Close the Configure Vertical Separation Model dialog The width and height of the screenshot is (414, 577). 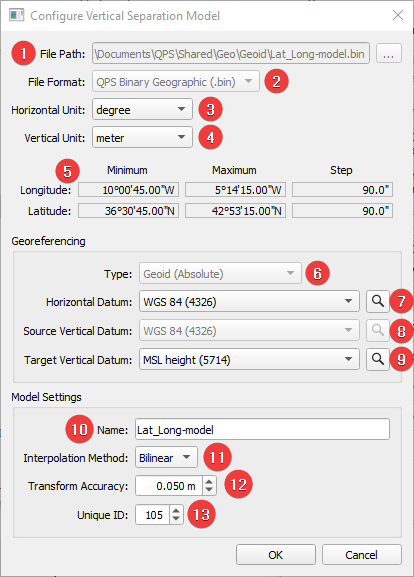(398, 15)
